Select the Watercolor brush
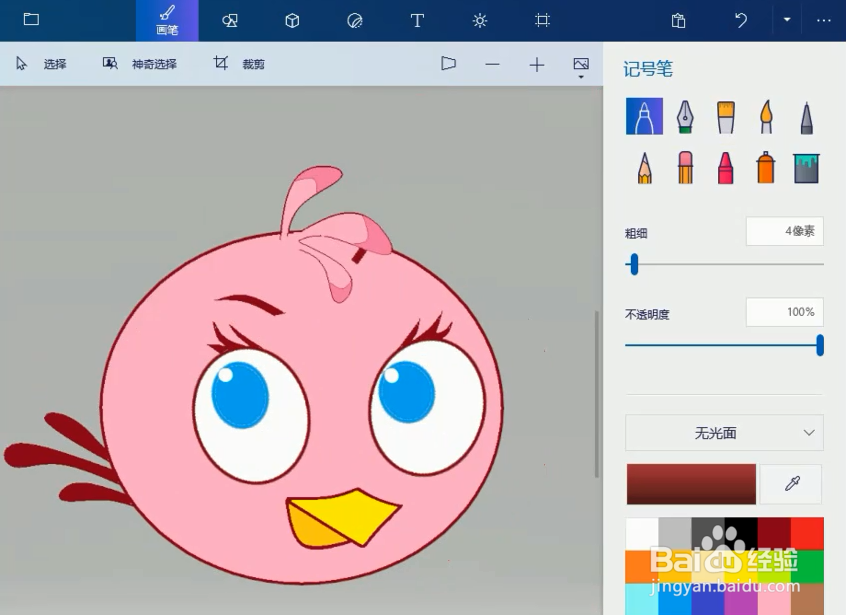846x615 pixels. 766,117
